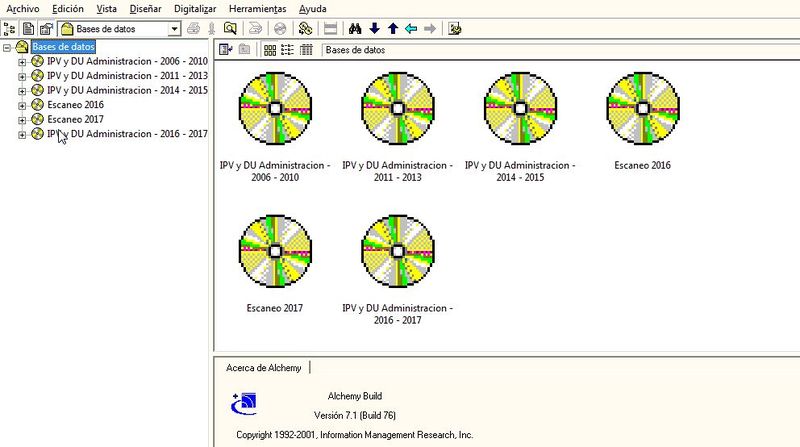Viewport: 800px width, 447px height.
Task: Click the blue up arrow
Action: 393,29
